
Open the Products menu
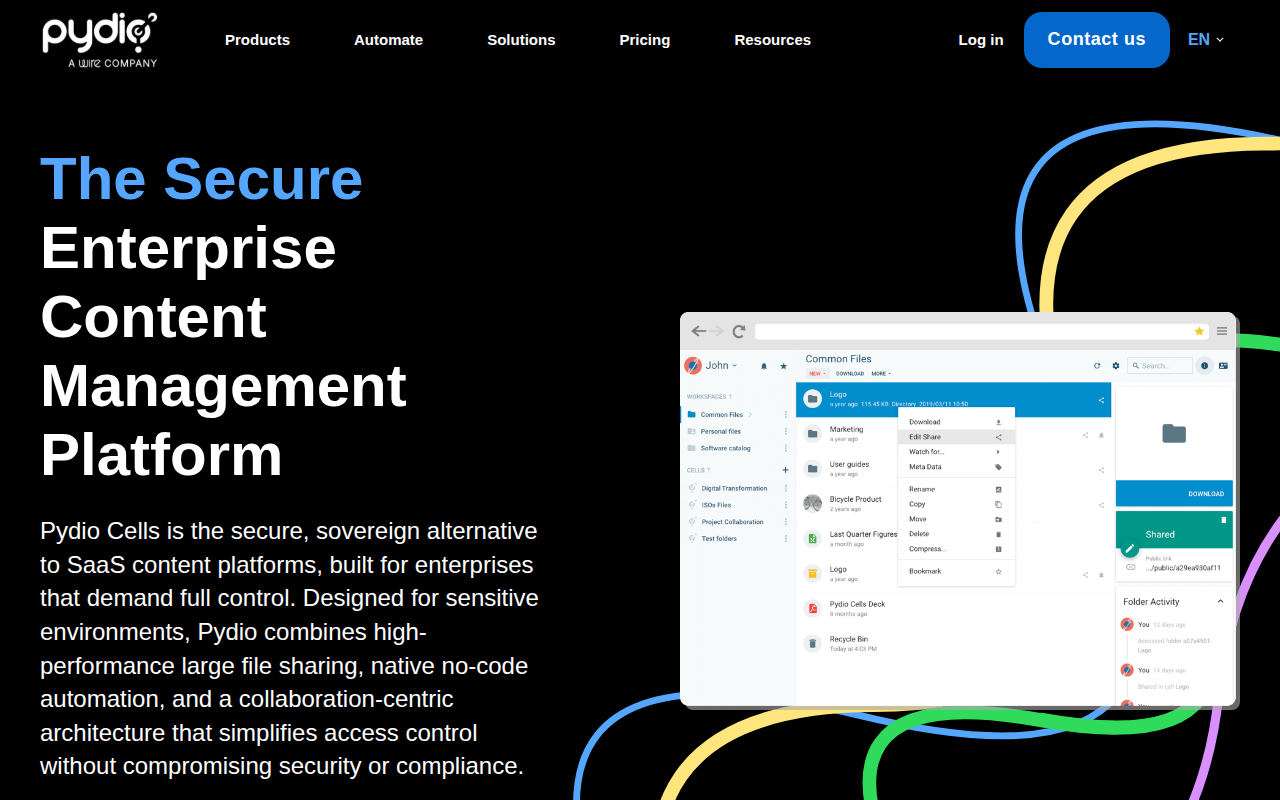click(x=257, y=40)
